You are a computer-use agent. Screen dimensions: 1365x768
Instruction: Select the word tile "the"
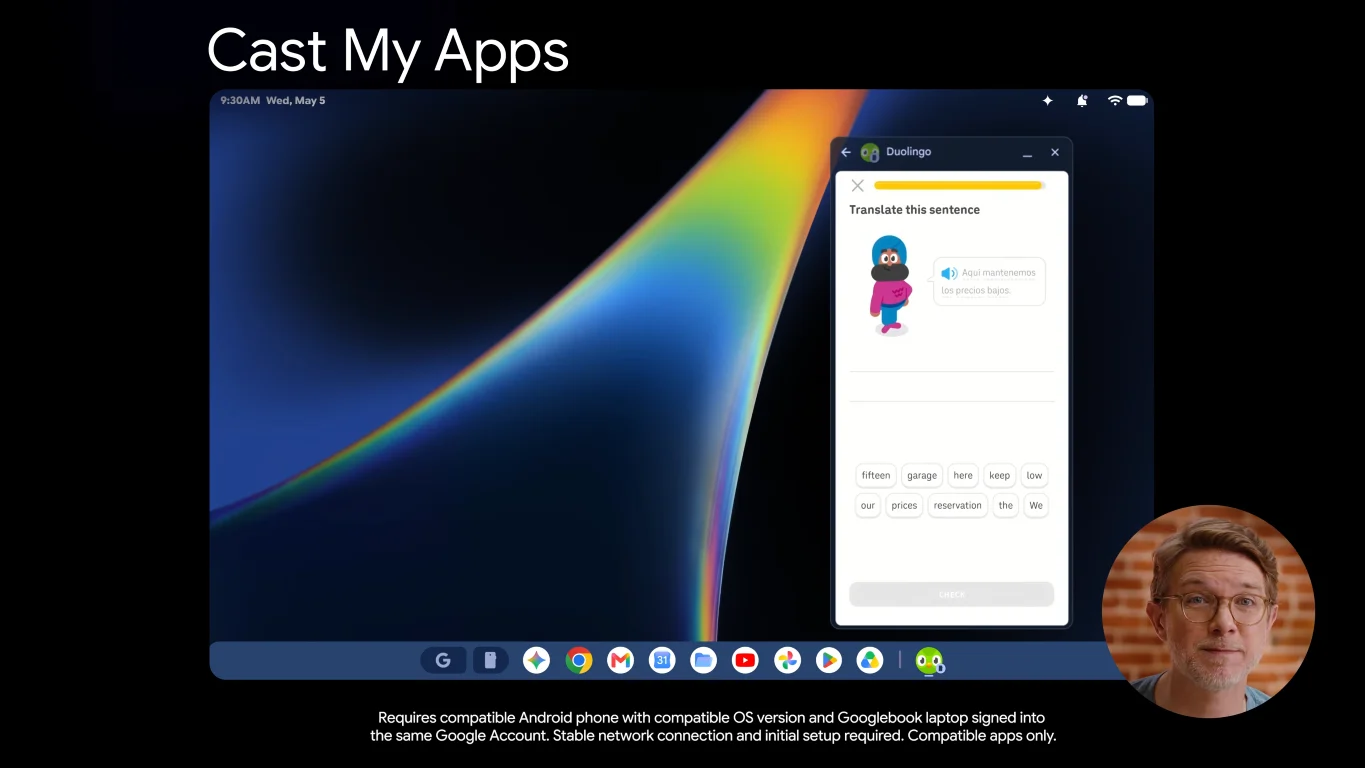pos(1006,505)
